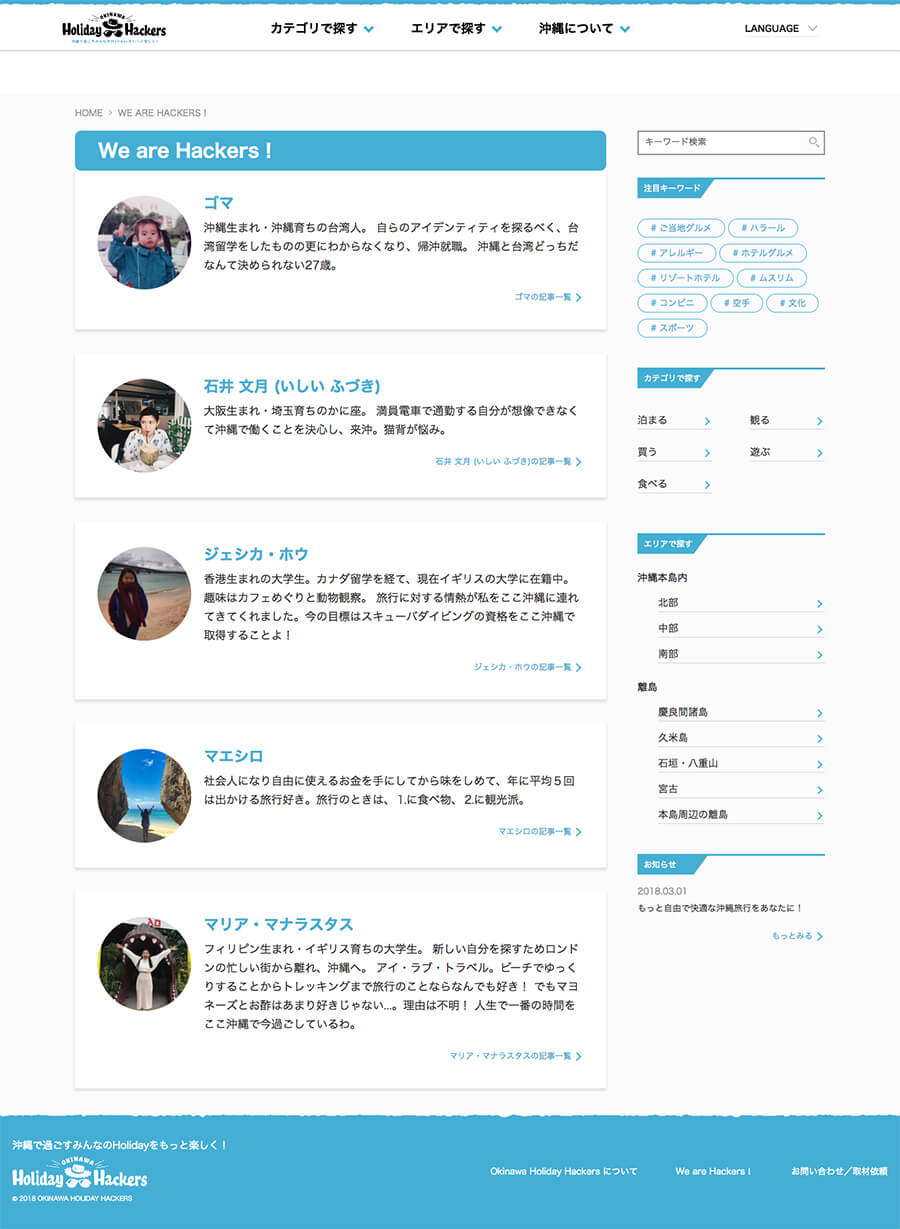
Task: Open the 沖縄について header menu
Action: 584,29
